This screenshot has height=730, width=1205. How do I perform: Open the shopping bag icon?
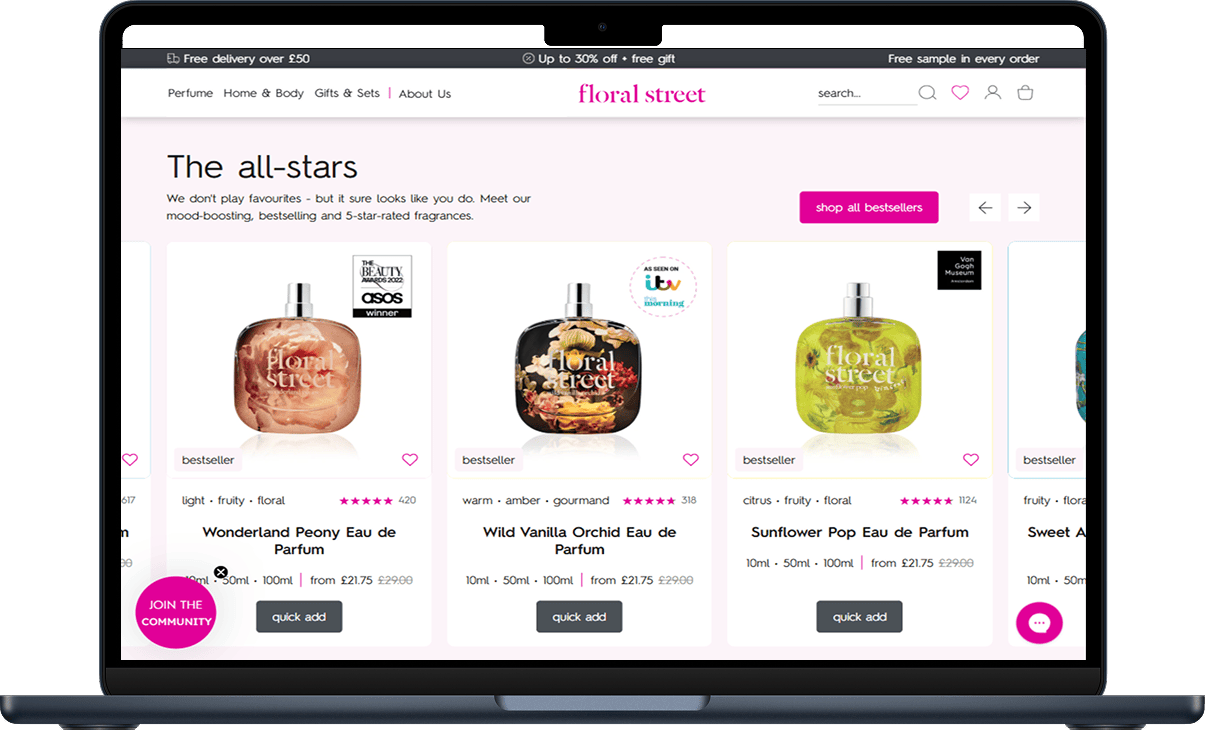click(x=1025, y=93)
